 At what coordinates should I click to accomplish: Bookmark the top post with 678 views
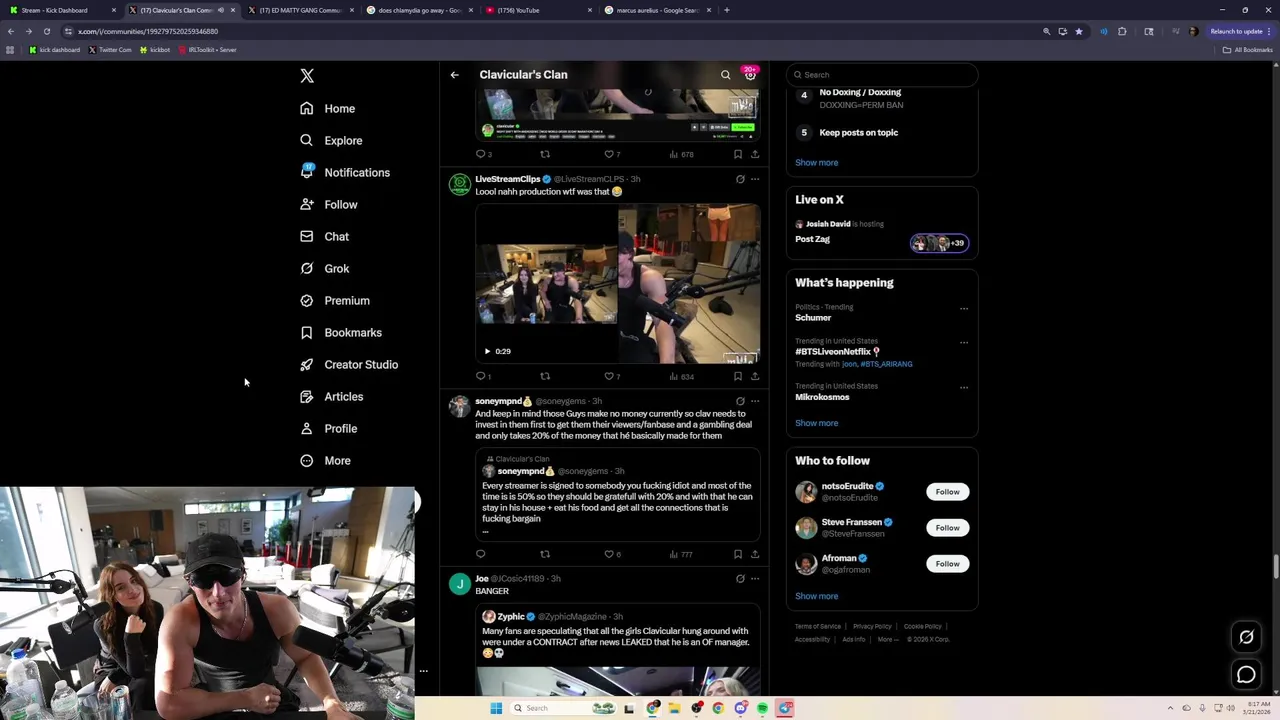(x=738, y=154)
